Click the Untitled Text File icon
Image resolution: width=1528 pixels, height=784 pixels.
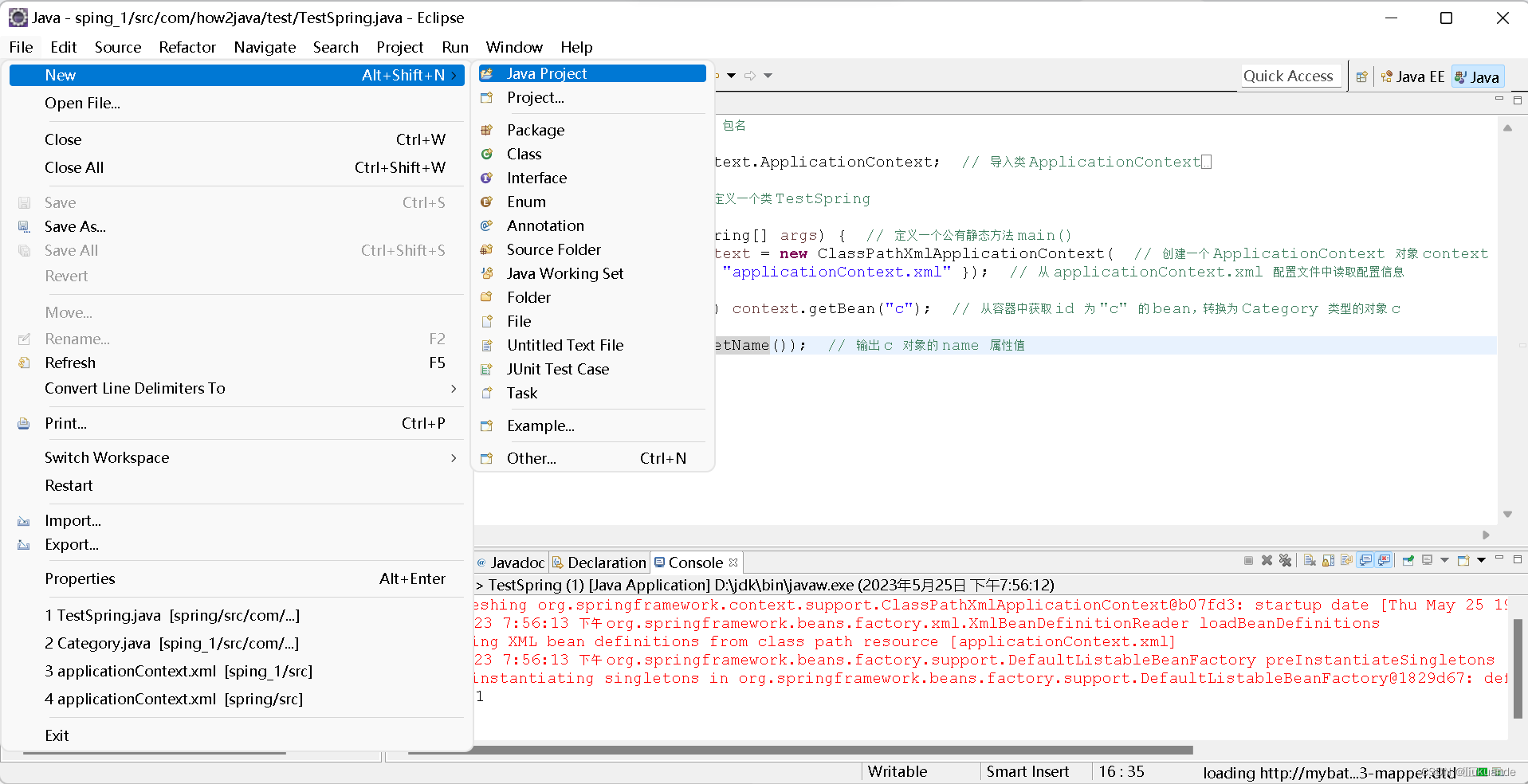(486, 345)
